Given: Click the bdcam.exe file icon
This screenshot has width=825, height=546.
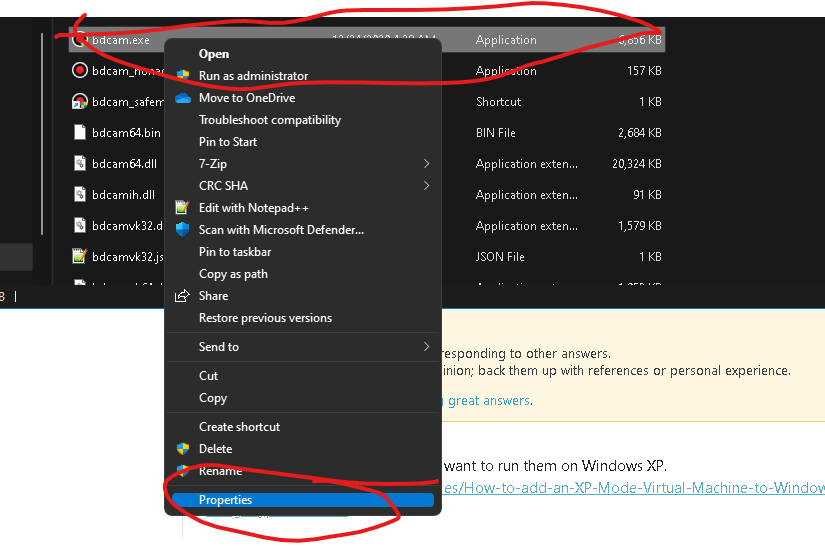Looking at the screenshot, I should click(x=79, y=39).
